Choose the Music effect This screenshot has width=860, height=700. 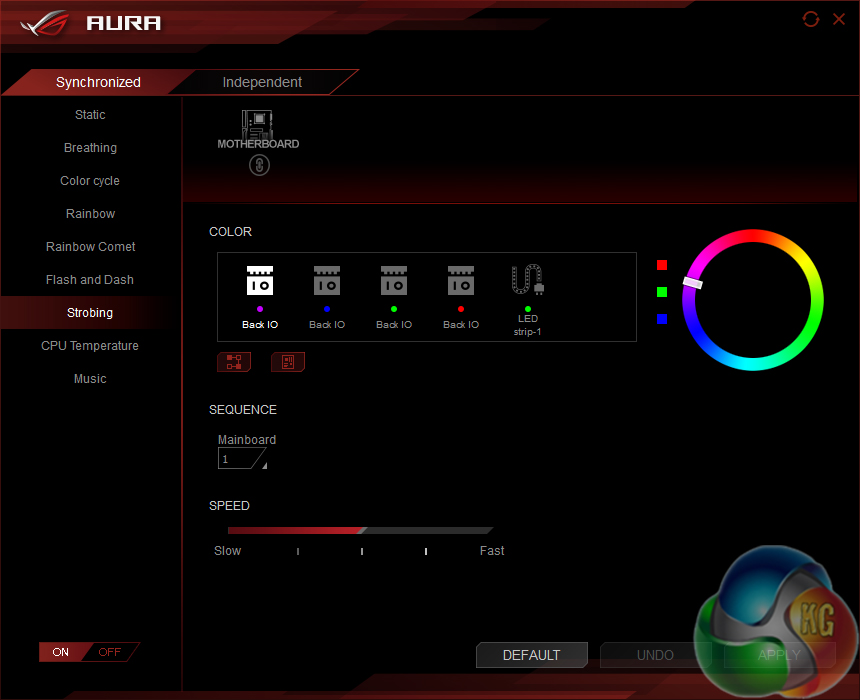tap(90, 379)
